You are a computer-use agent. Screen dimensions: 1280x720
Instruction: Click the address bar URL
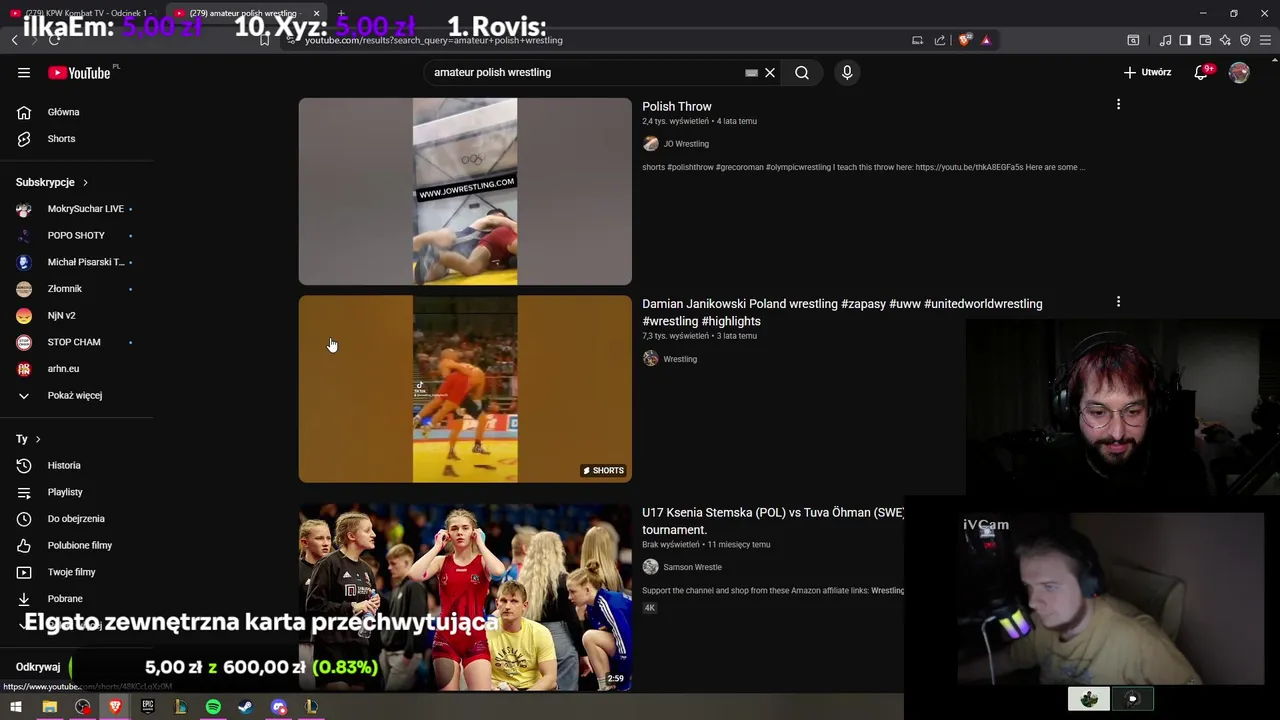pyautogui.click(x=433, y=40)
